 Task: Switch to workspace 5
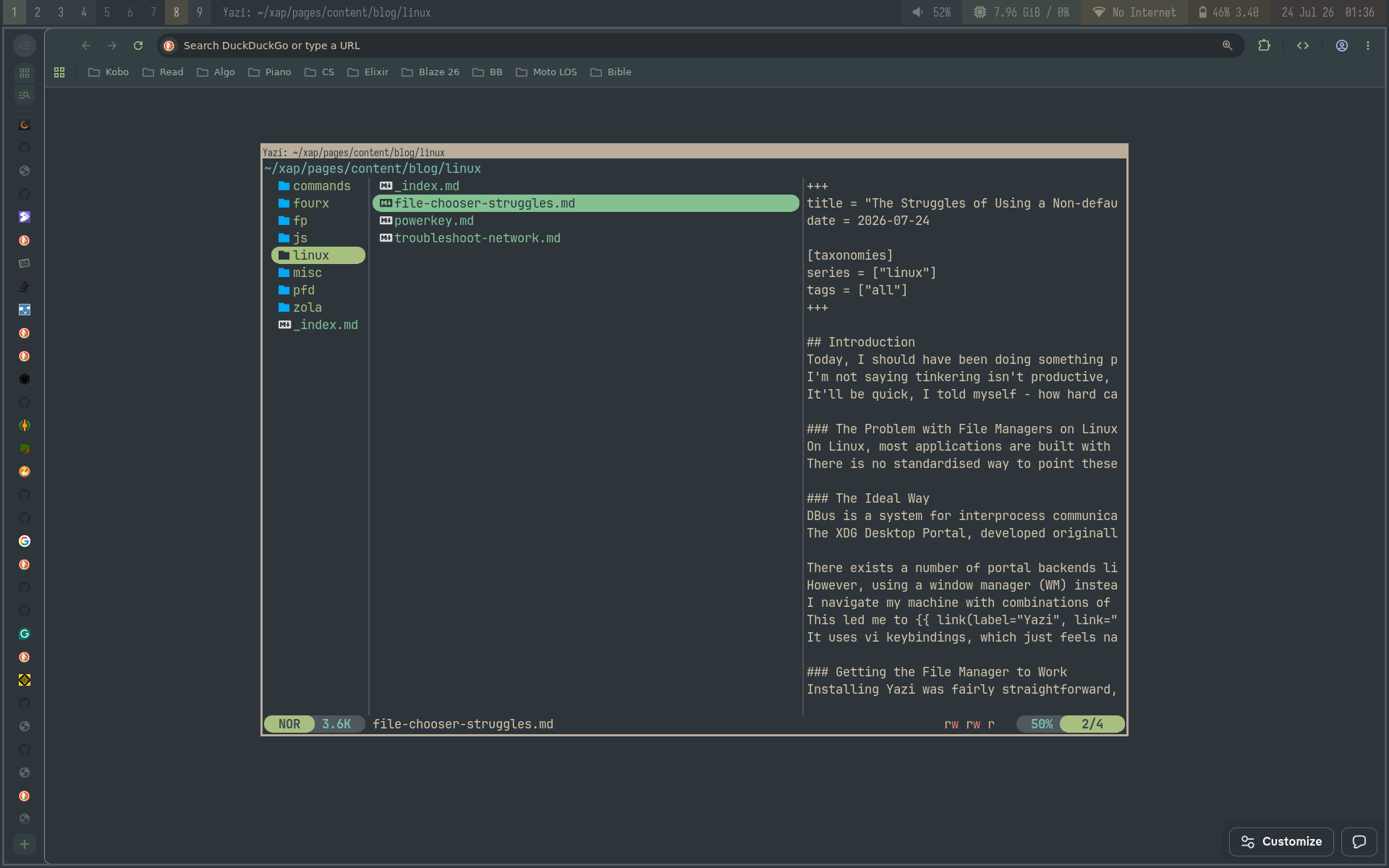coord(107,12)
